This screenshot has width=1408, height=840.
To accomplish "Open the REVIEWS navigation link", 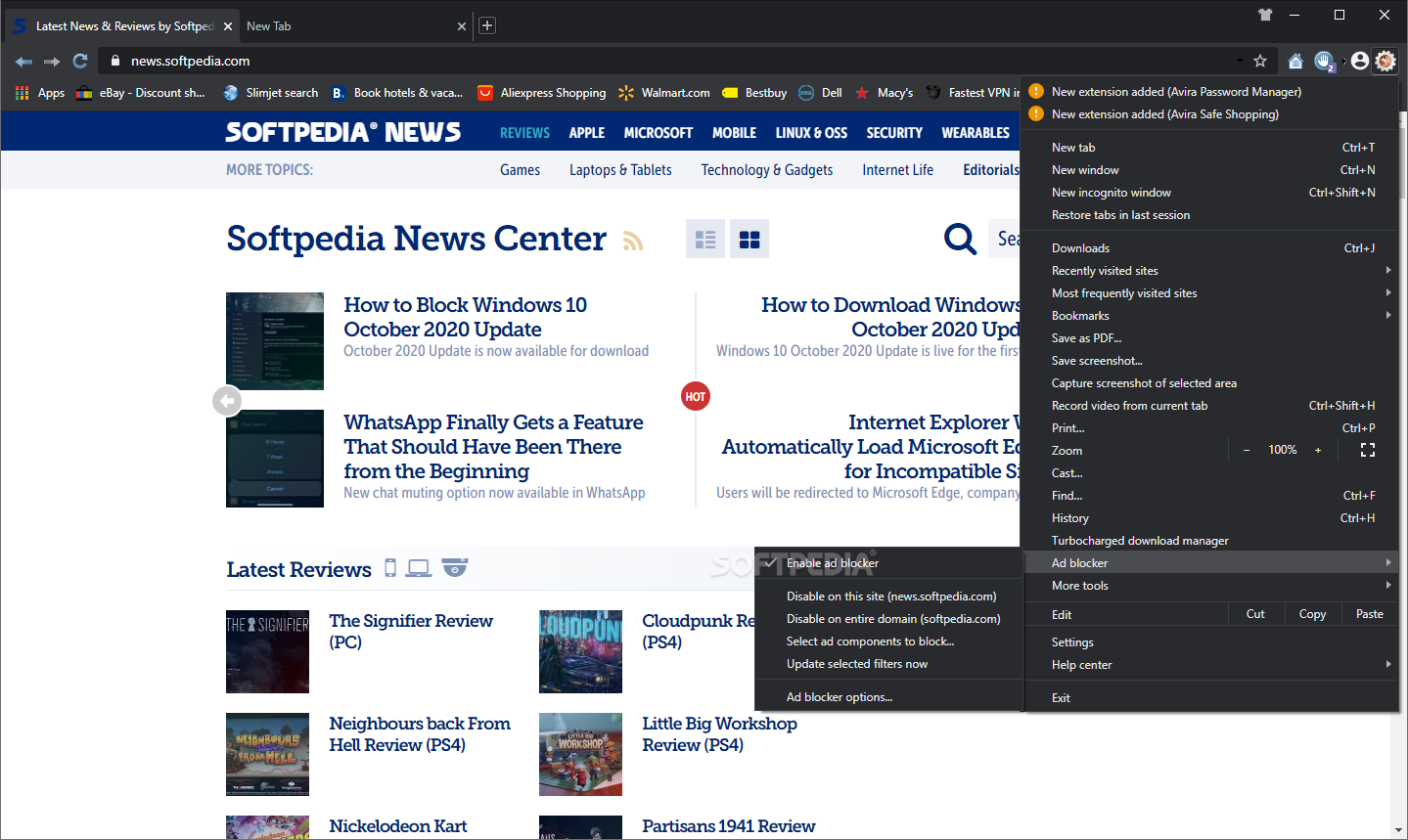I will [525, 133].
